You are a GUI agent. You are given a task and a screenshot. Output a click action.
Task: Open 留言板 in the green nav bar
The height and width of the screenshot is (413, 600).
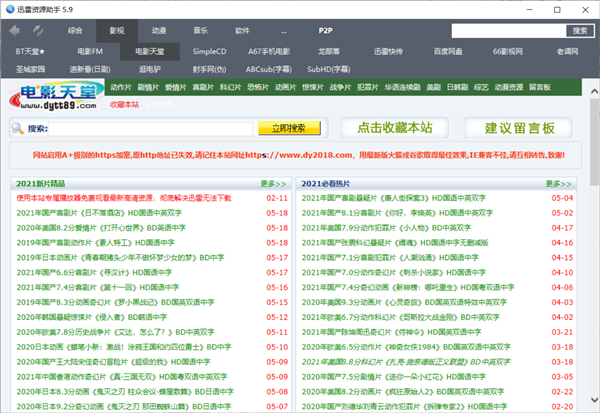coord(540,87)
